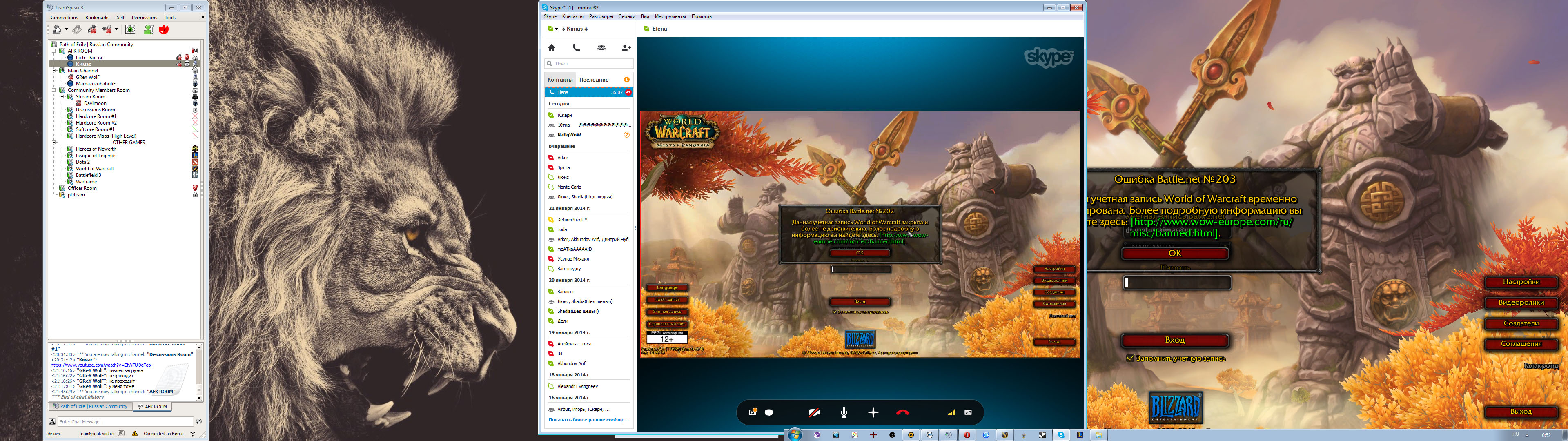The width and height of the screenshot is (1568, 441).
Task: Select the Warframe channel in TeamSpeak
Action: point(86,182)
